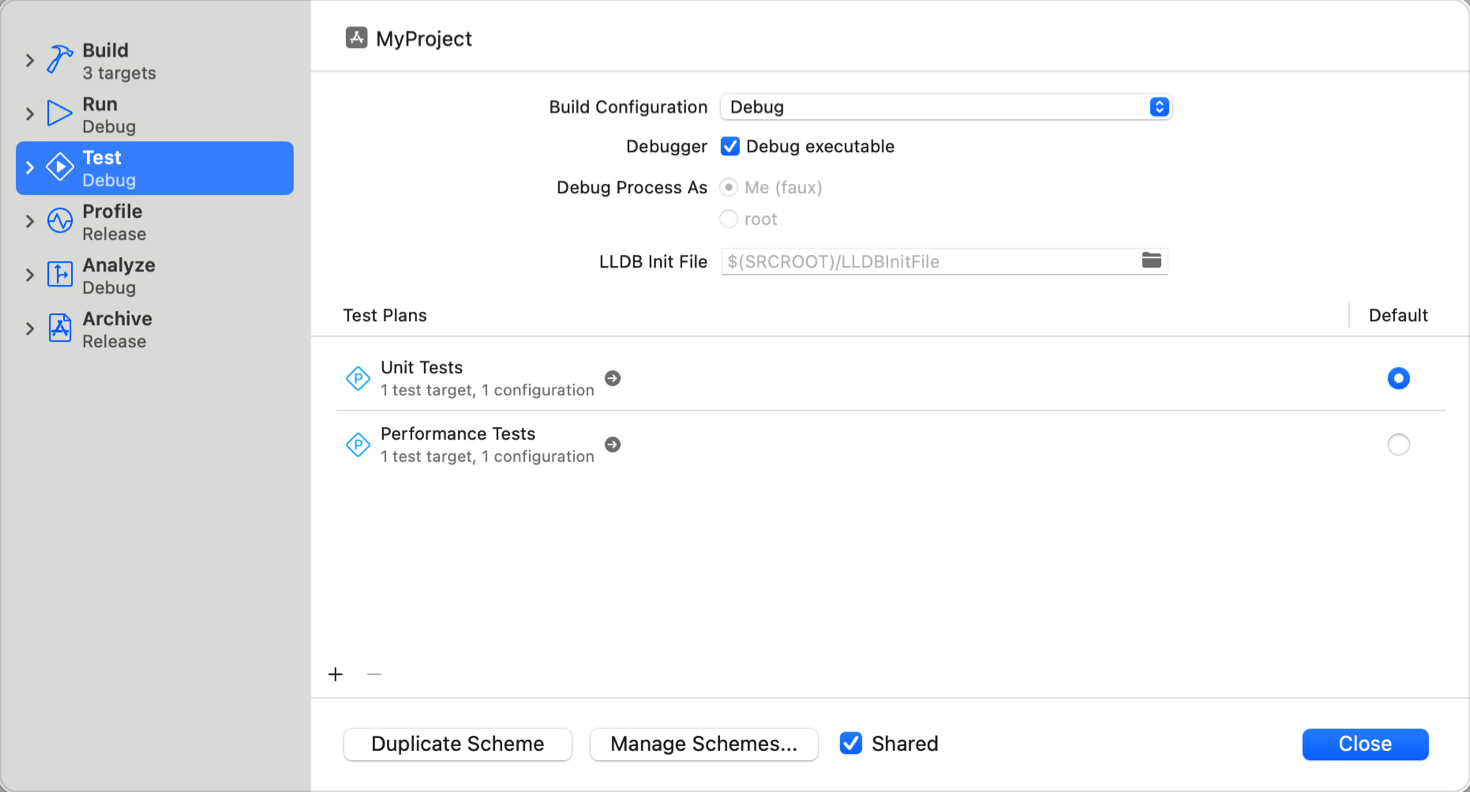1470x792 pixels.
Task: Select the Analyze scheme icon
Action: pyautogui.click(x=59, y=275)
